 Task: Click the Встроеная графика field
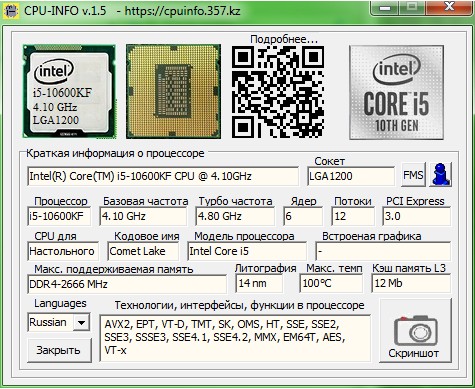coord(383,251)
